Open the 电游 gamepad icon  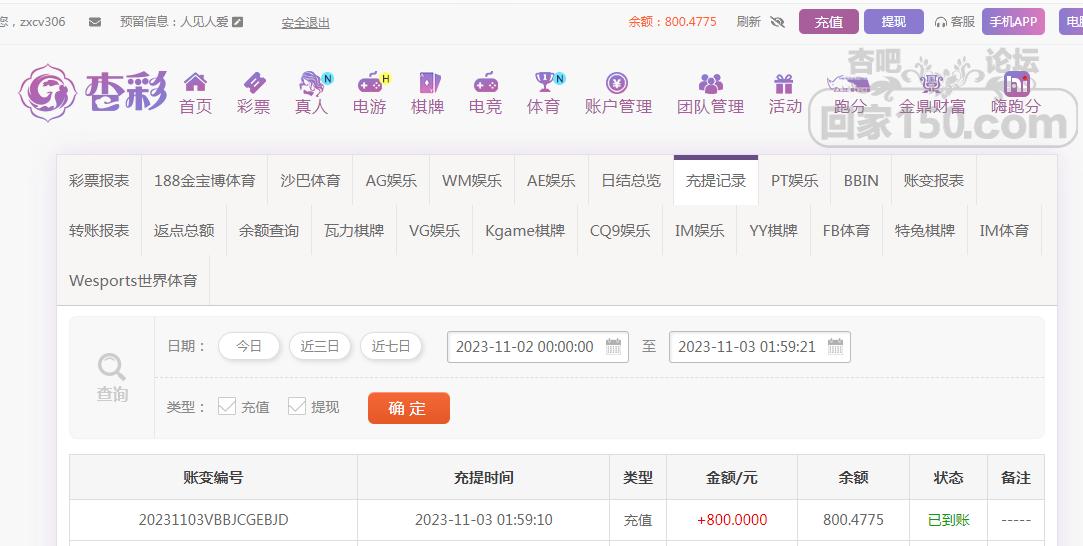pyautogui.click(x=372, y=83)
